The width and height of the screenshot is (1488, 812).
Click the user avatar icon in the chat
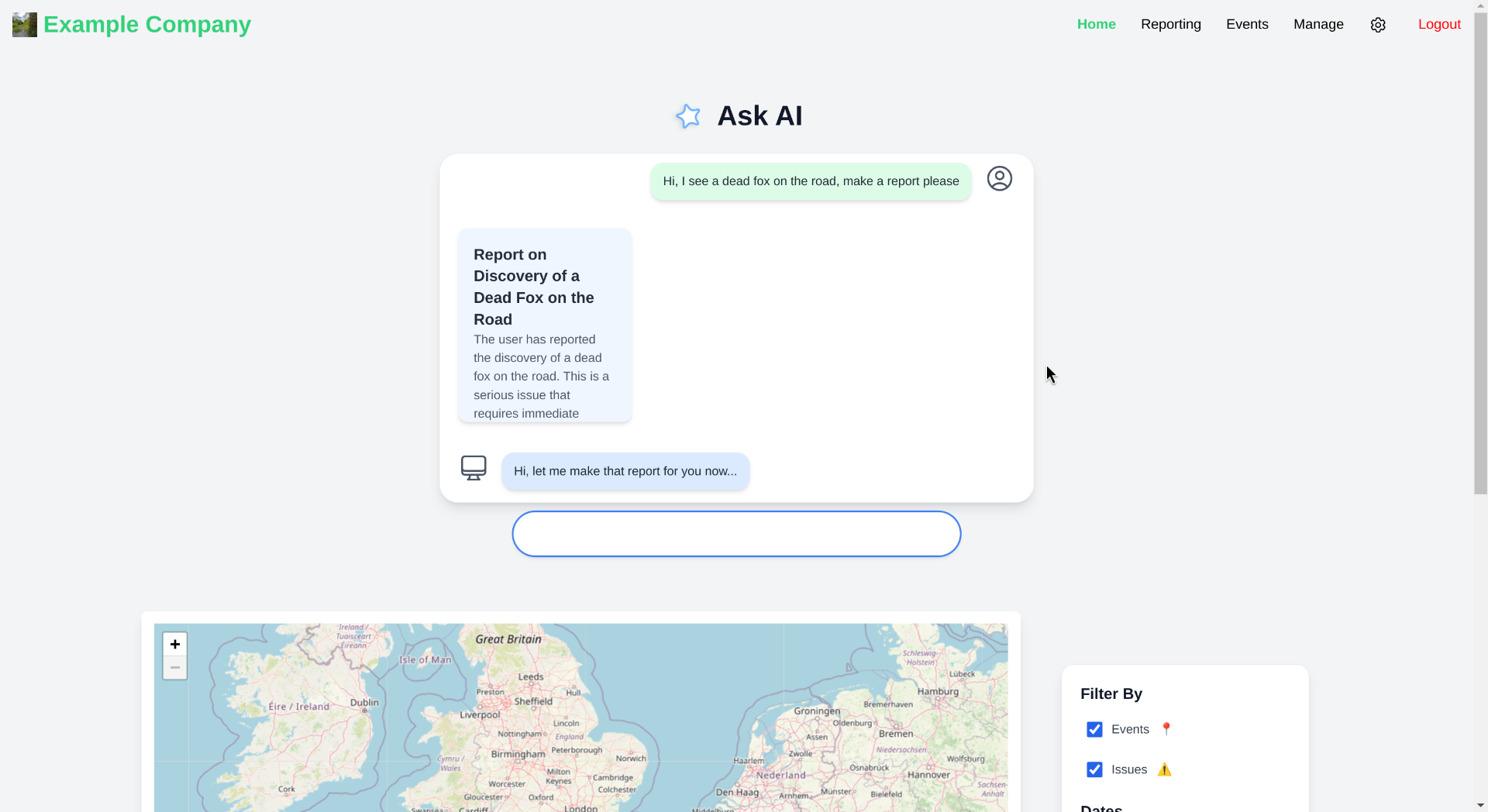point(1000,178)
